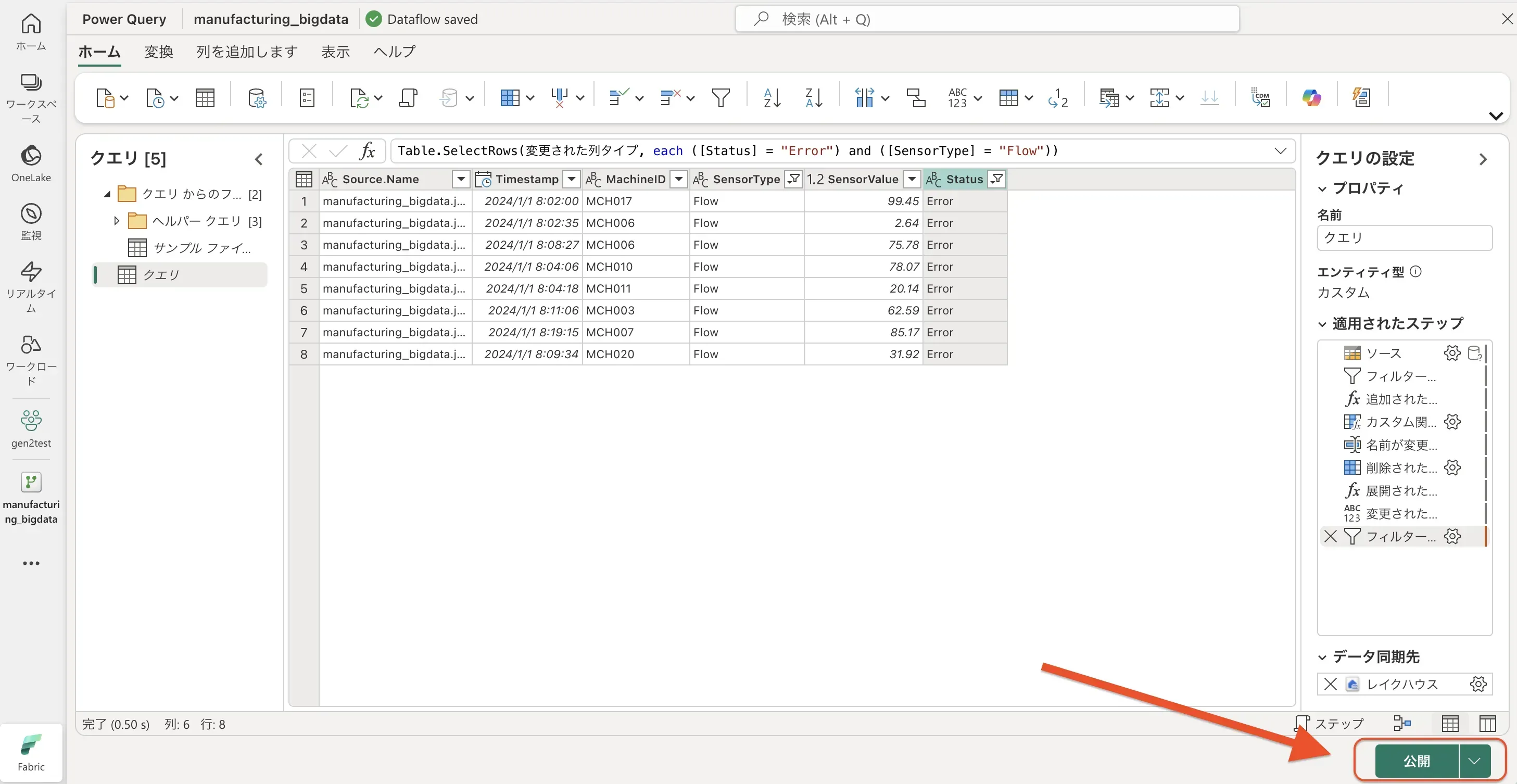This screenshot has height=784, width=1517.
Task: Click the 名前 query name field
Action: [1404, 238]
